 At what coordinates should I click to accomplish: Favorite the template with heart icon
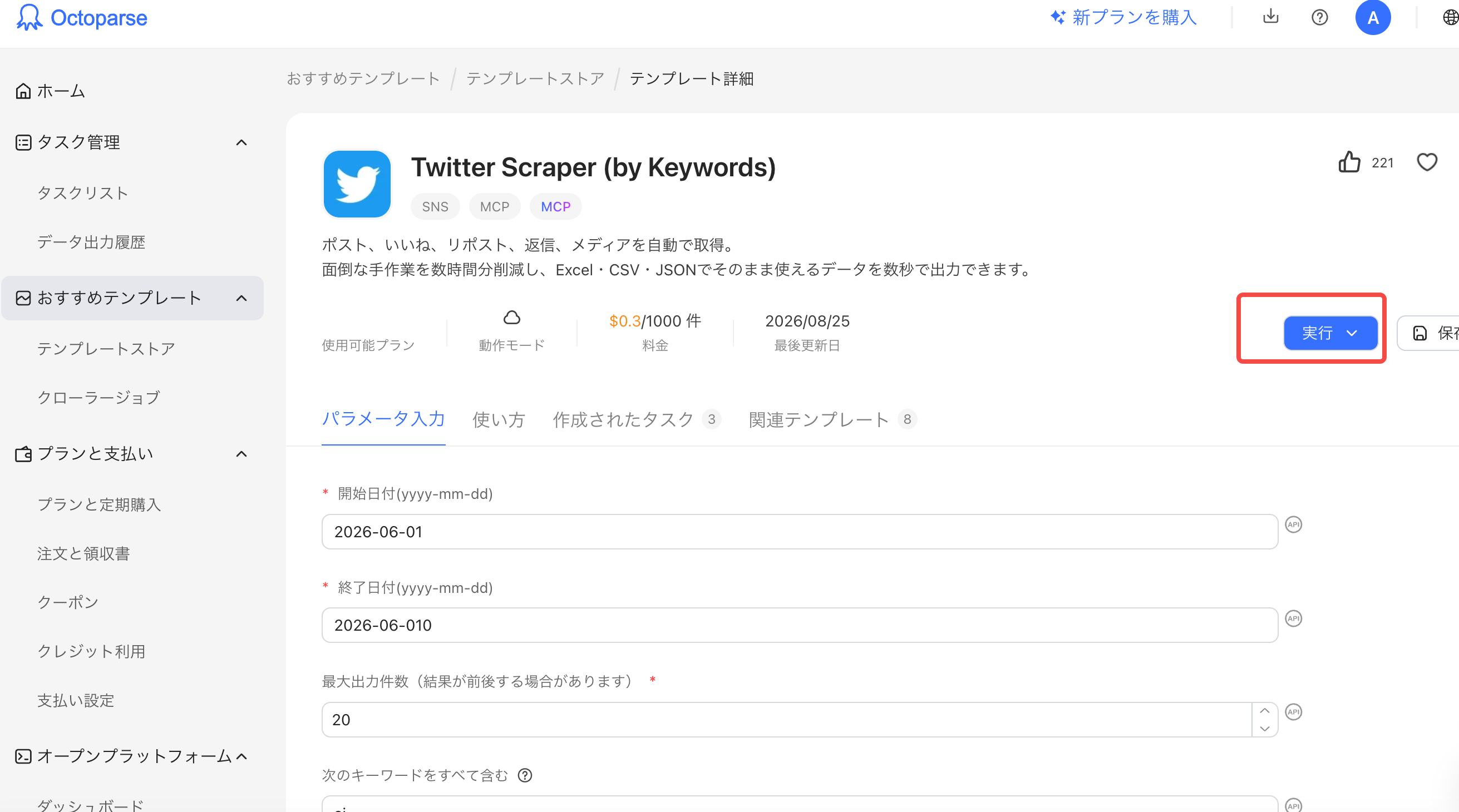click(1427, 162)
